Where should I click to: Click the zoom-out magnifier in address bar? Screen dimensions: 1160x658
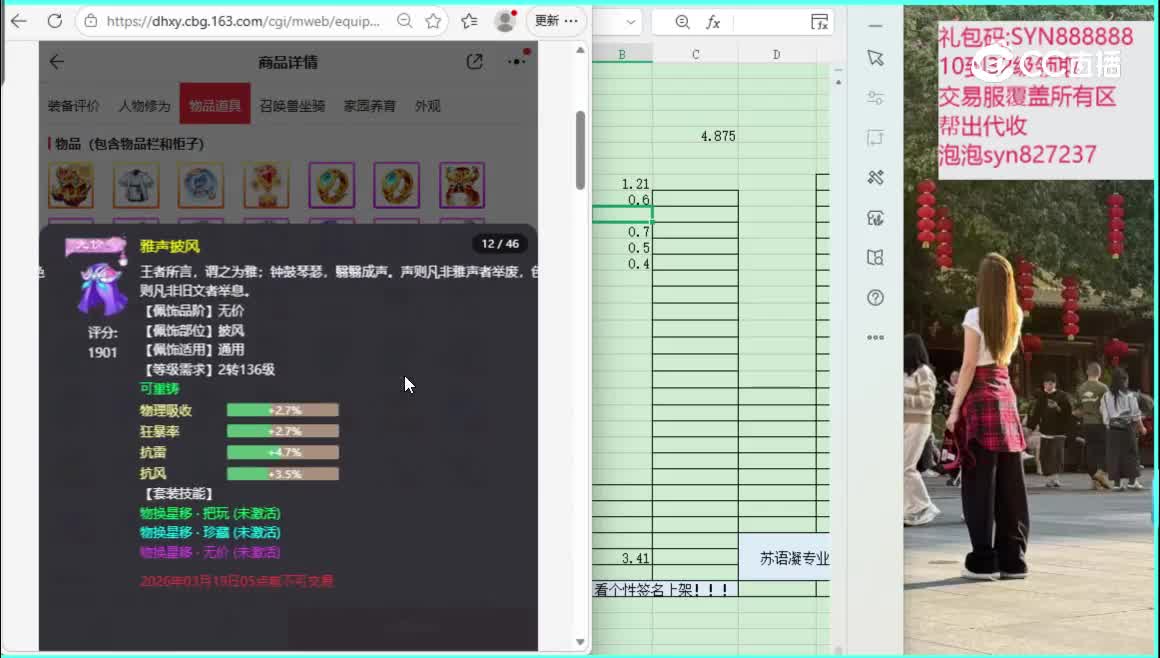click(x=404, y=21)
